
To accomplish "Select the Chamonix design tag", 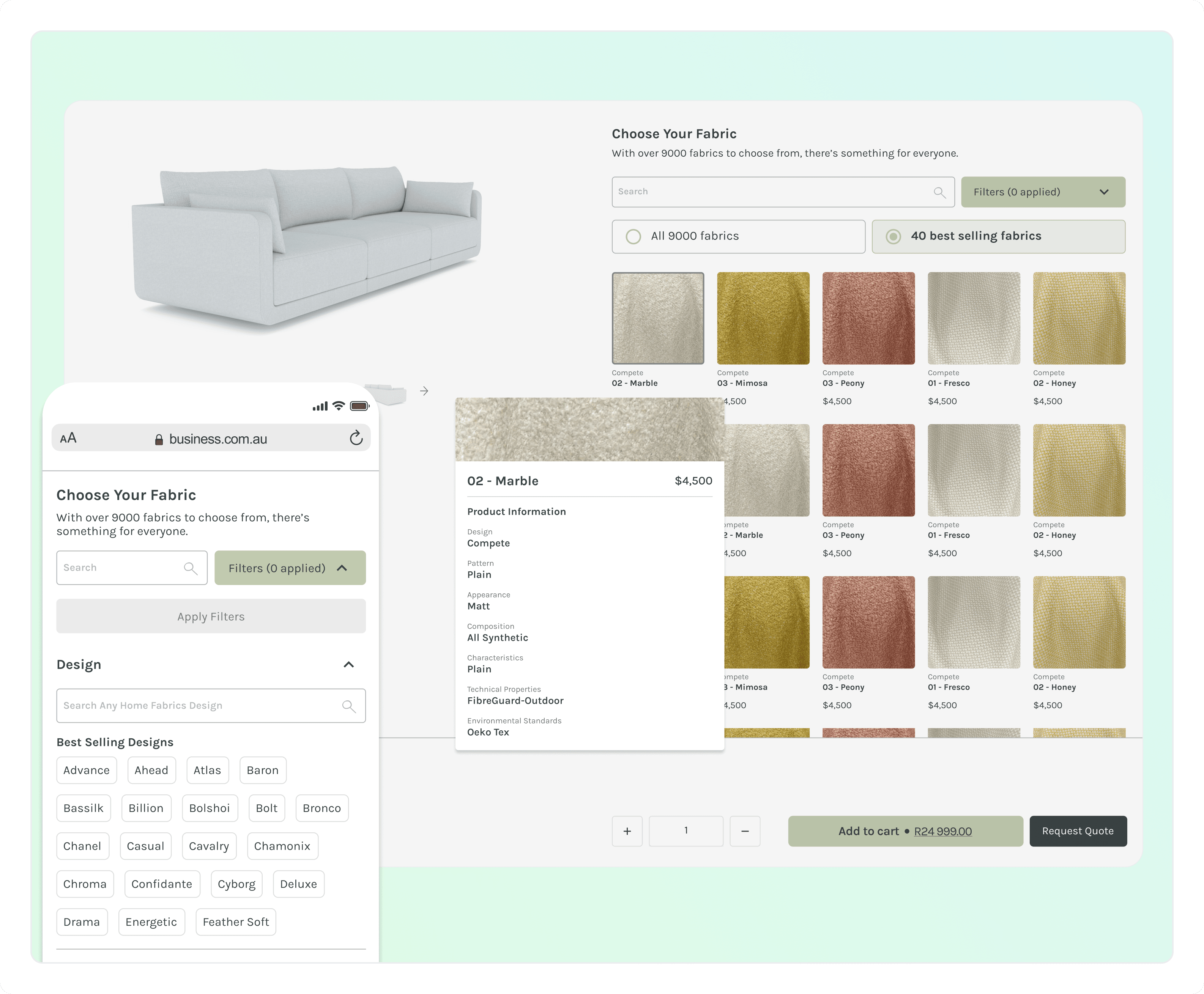I will (282, 846).
